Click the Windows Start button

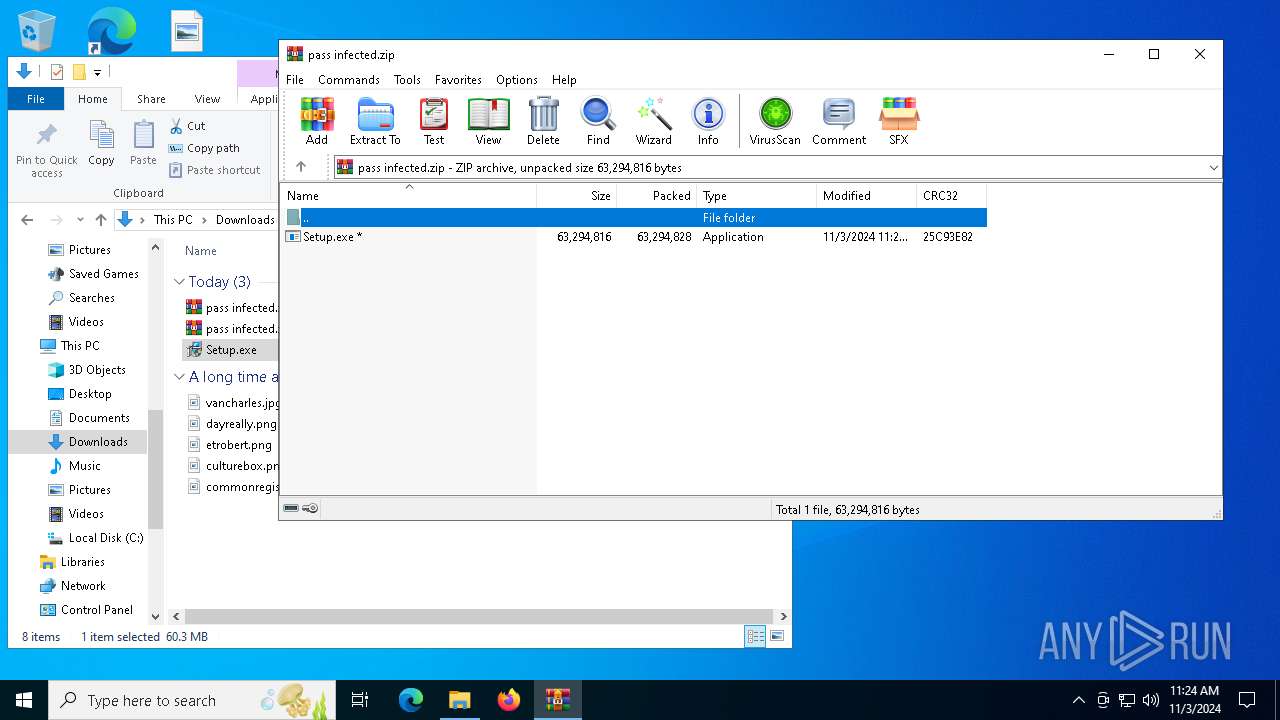24,700
